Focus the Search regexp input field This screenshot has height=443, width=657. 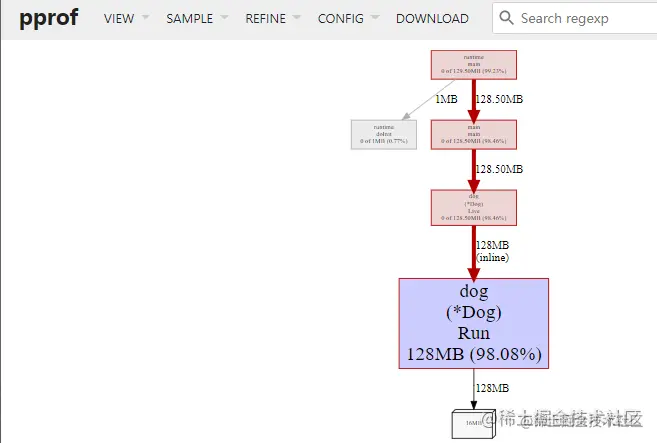(x=575, y=18)
